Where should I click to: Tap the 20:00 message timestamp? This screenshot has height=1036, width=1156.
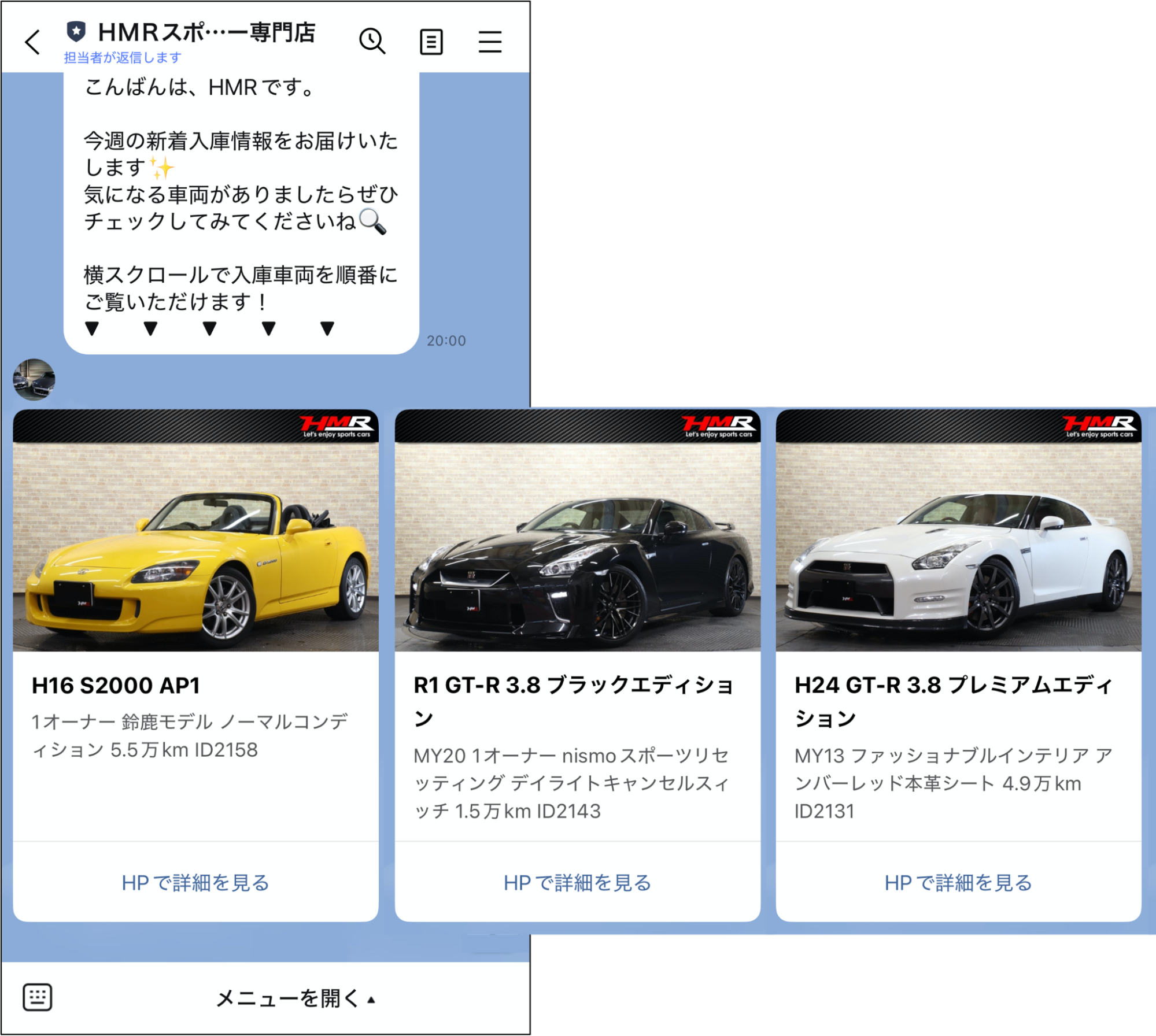446,341
